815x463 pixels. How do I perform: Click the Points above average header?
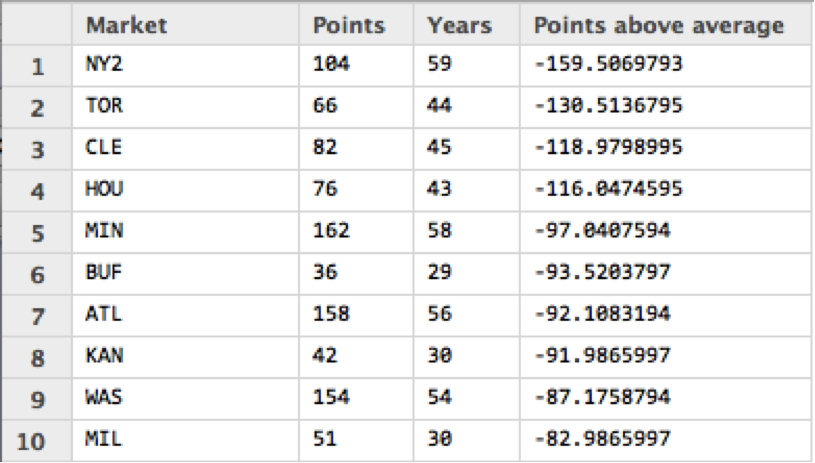(658, 25)
